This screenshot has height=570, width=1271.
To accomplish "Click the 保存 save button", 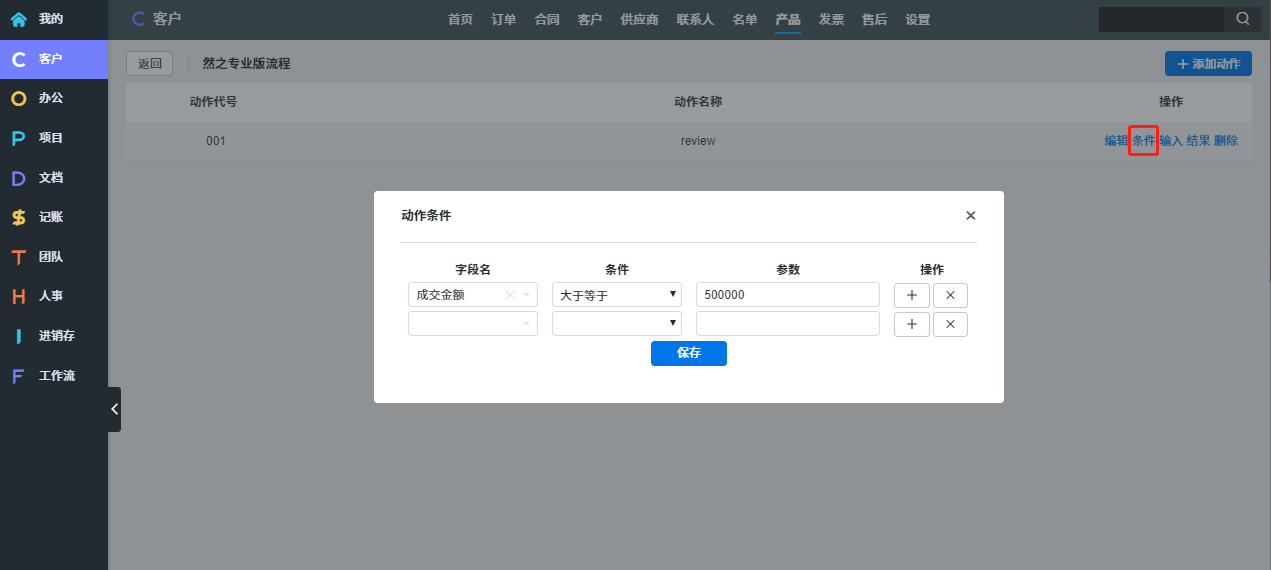I will [688, 353].
